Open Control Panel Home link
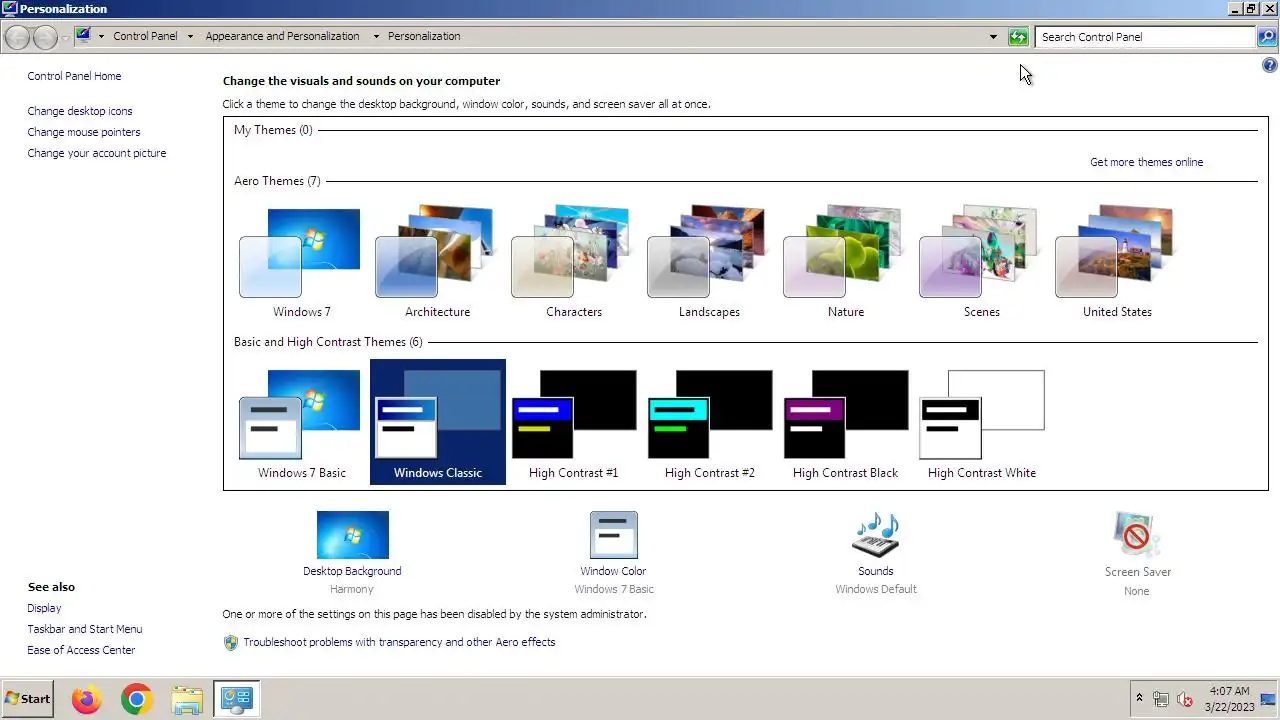Image resolution: width=1280 pixels, height=720 pixels. [x=74, y=76]
